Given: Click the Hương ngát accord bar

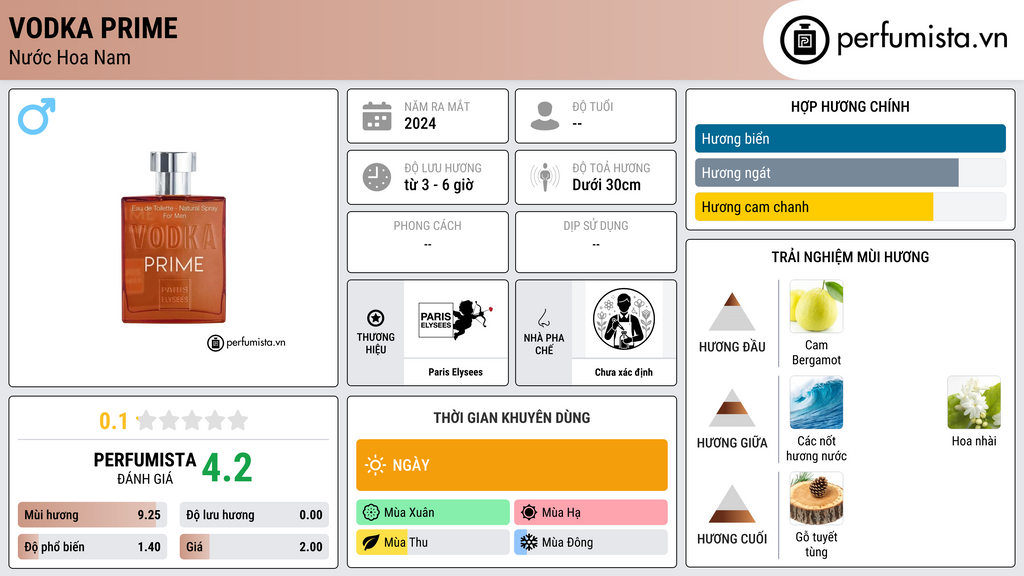Looking at the screenshot, I should [850, 172].
